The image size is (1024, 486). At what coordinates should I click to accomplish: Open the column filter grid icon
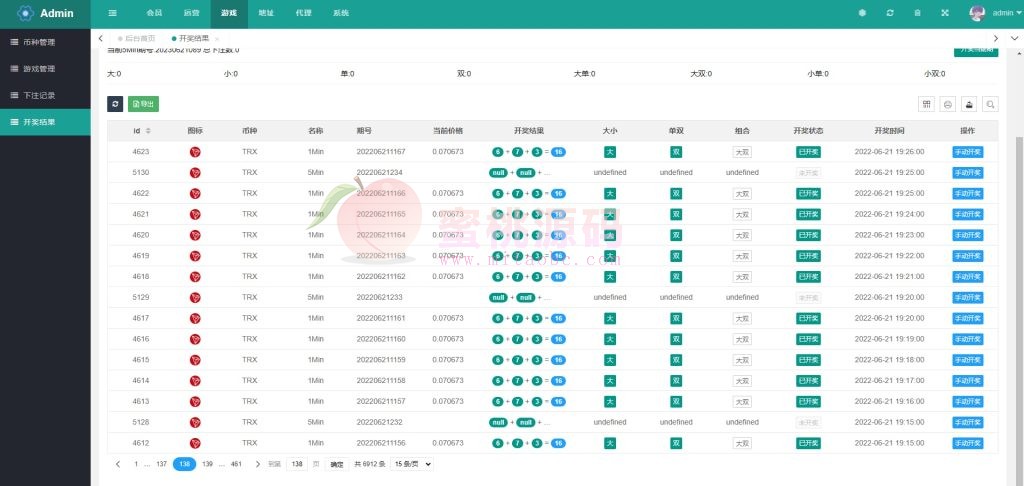pos(926,104)
